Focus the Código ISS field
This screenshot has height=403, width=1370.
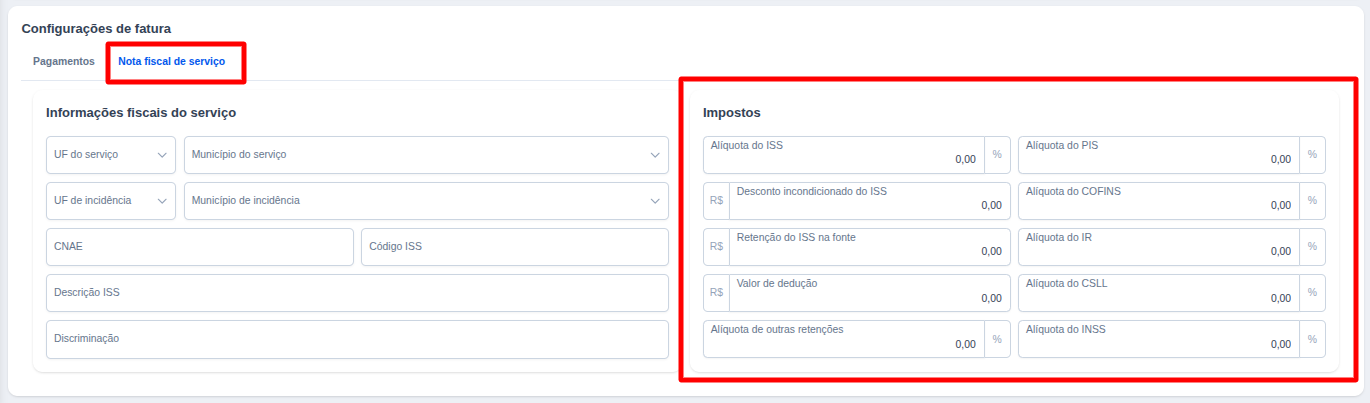click(514, 247)
